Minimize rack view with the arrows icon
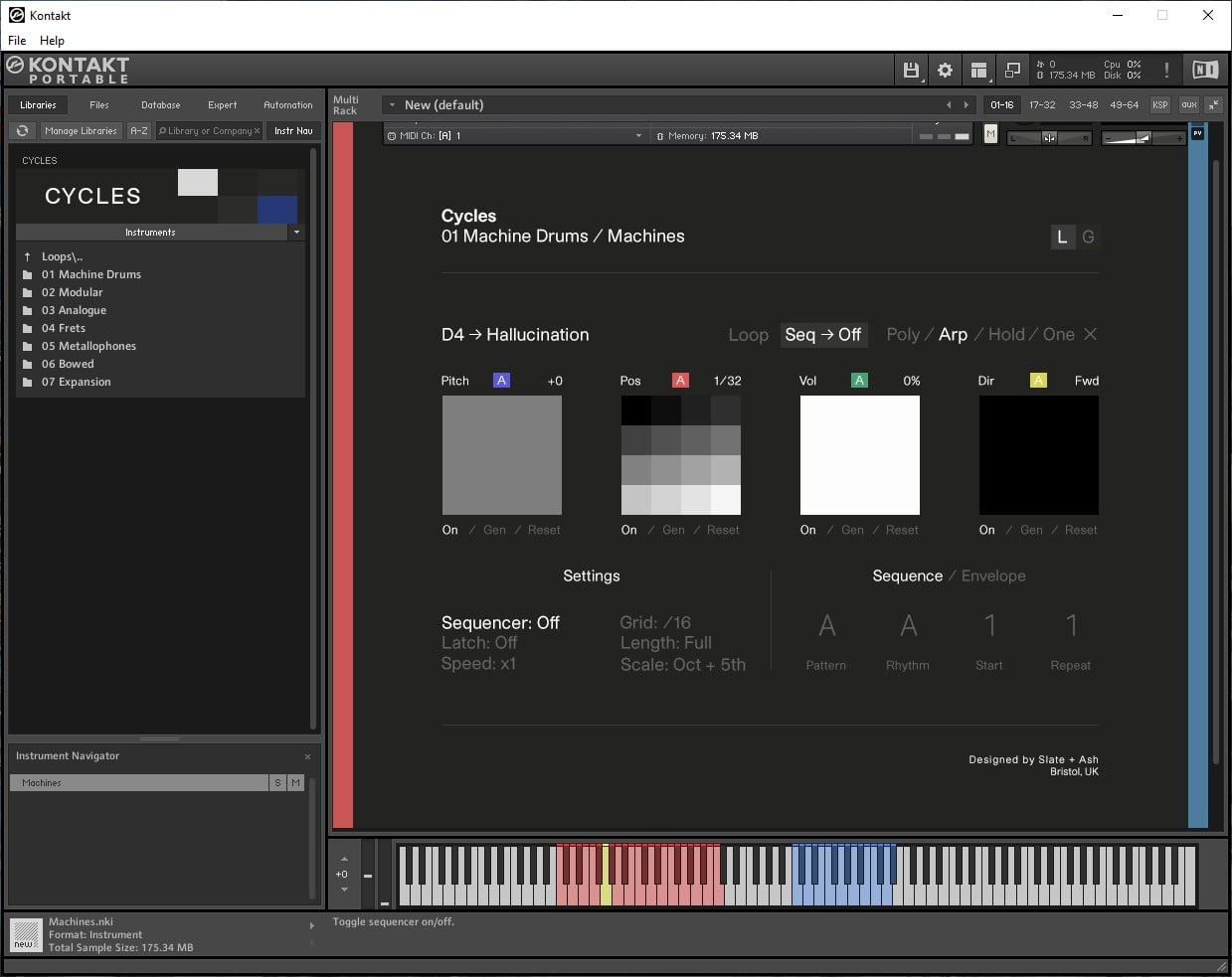Screen dimensions: 1232x977 1213,104
